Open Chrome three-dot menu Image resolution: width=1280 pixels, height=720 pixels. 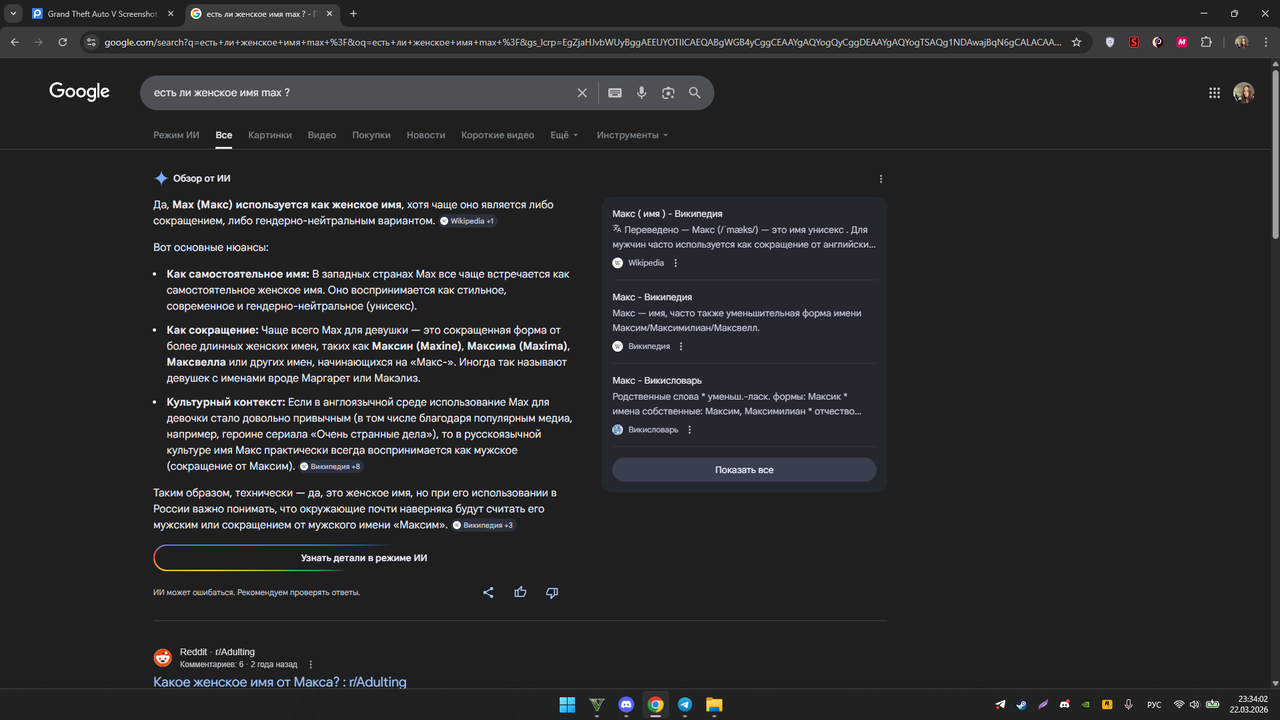1265,42
